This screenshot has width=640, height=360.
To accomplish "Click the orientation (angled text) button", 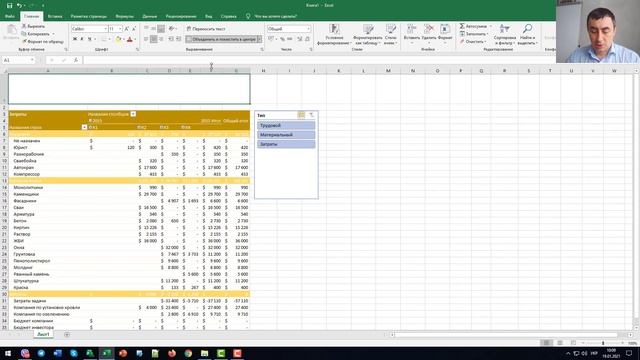I will point(171,29).
